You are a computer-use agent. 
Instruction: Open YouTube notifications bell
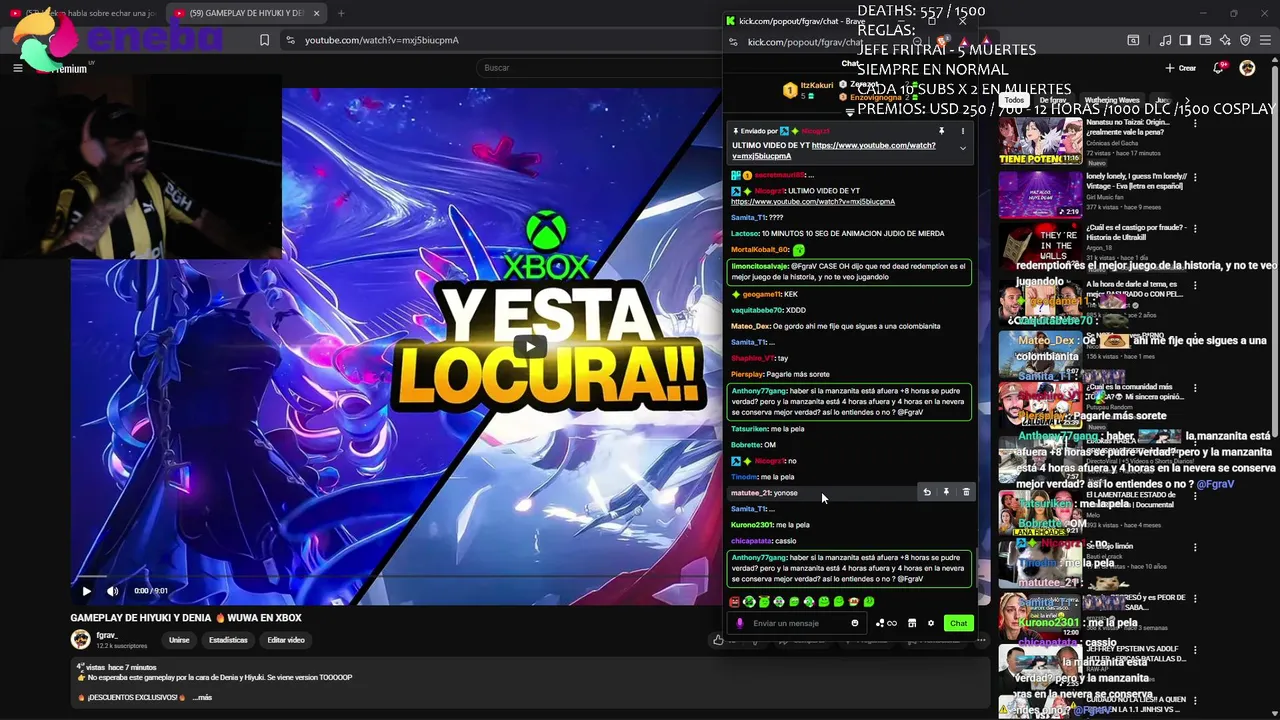click(x=1218, y=68)
